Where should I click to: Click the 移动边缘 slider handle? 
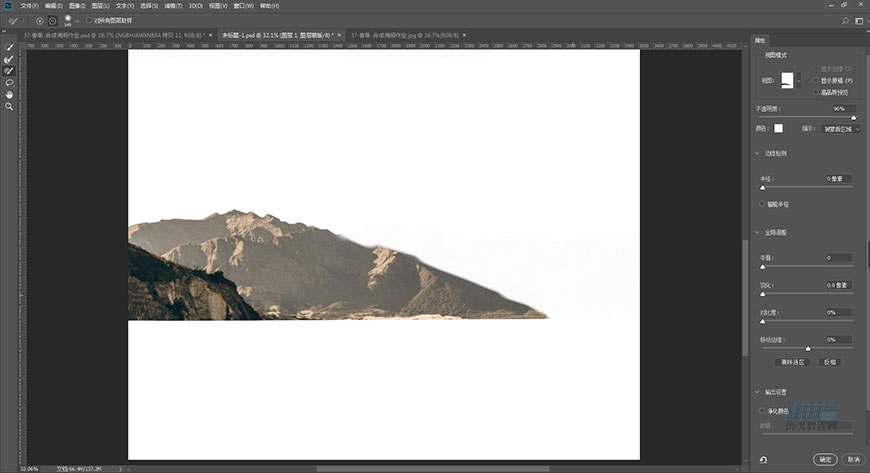tap(808, 349)
